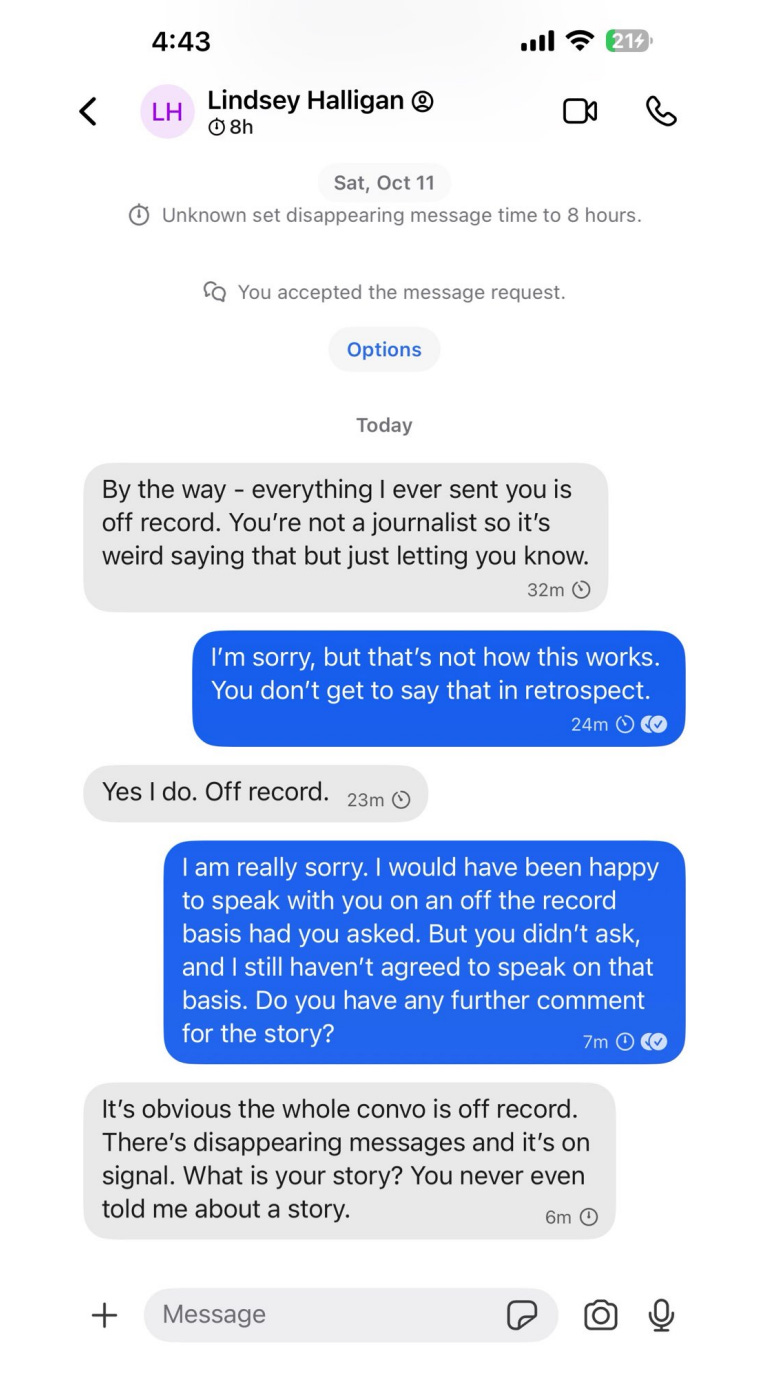Viewport: 760px width, 1374px height.
Task: Go back using the left chevron
Action: (88, 111)
